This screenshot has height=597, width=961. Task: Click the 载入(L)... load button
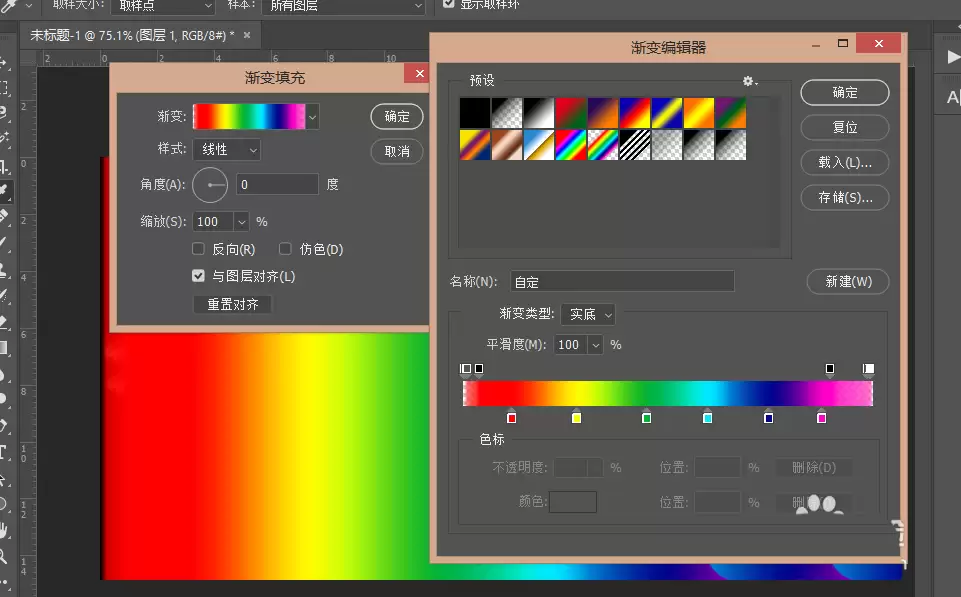click(845, 162)
